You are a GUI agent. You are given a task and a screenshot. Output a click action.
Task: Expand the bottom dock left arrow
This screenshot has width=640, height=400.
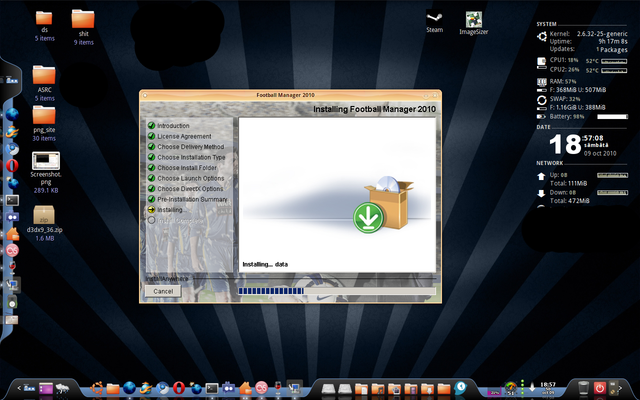click(x=19, y=388)
